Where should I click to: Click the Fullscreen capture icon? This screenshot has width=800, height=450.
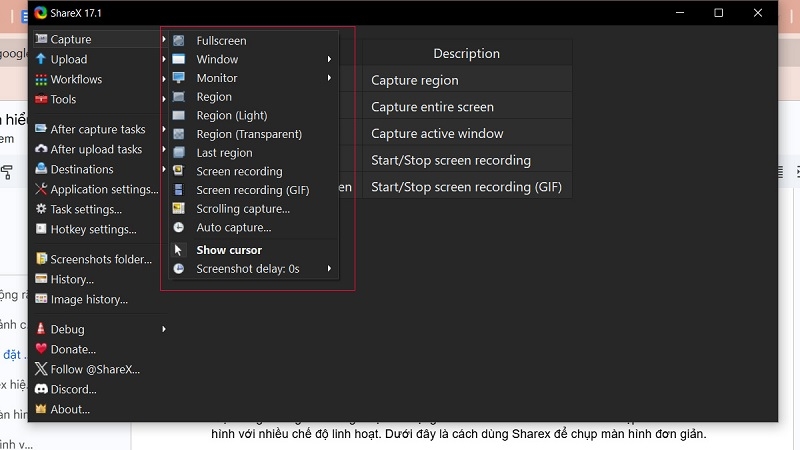(179, 41)
